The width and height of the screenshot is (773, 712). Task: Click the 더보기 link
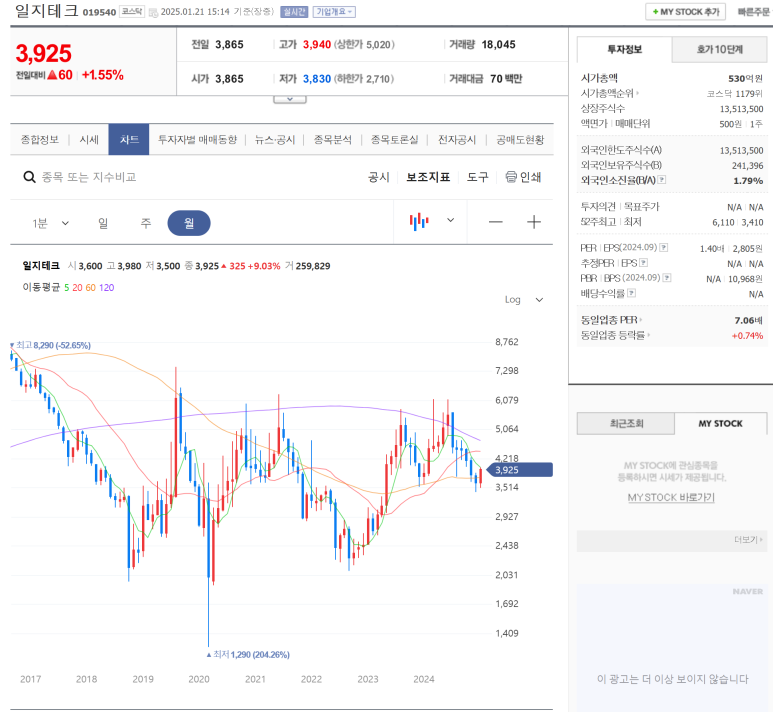748,540
